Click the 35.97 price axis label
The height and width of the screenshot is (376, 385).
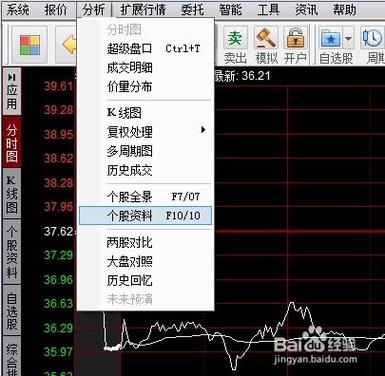(x=58, y=352)
